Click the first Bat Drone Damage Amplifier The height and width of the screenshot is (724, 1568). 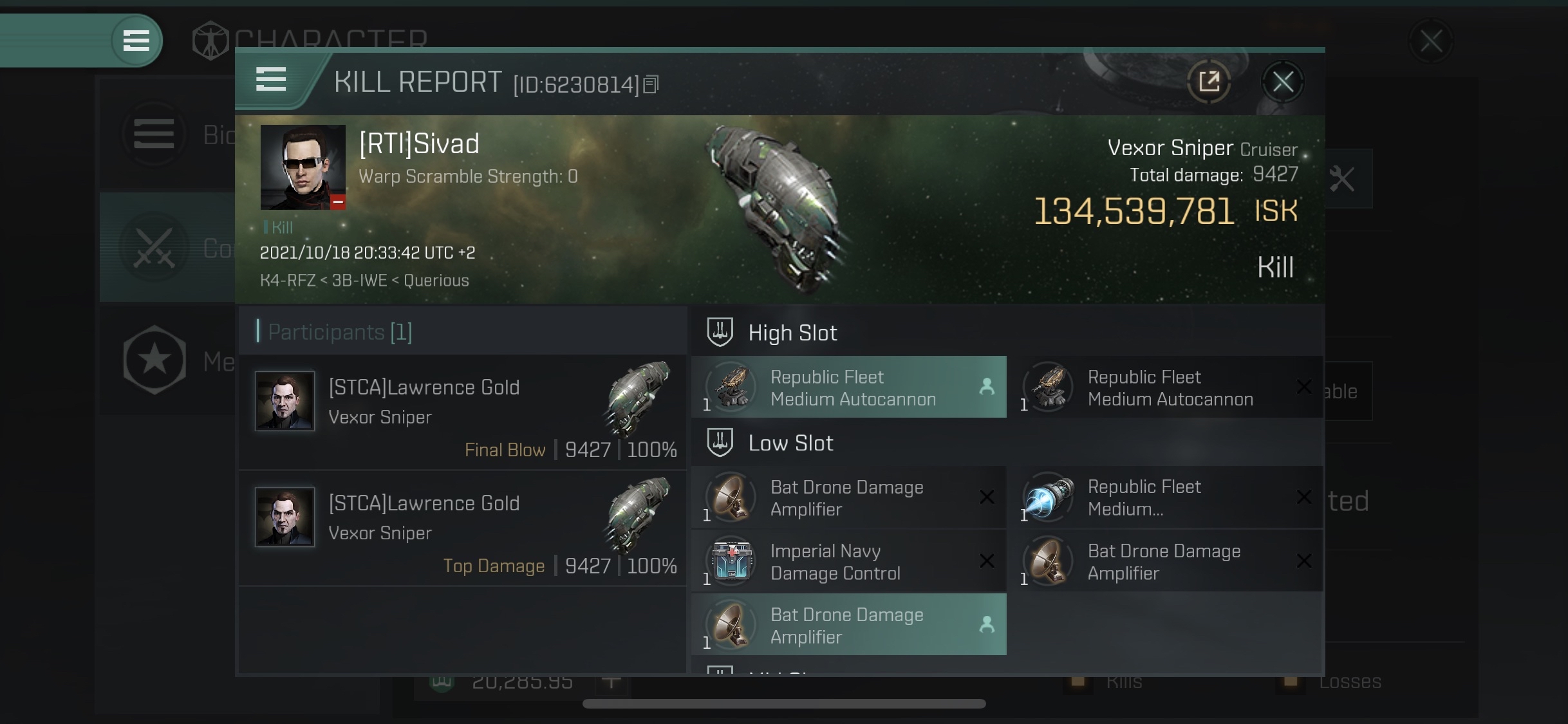pos(848,497)
